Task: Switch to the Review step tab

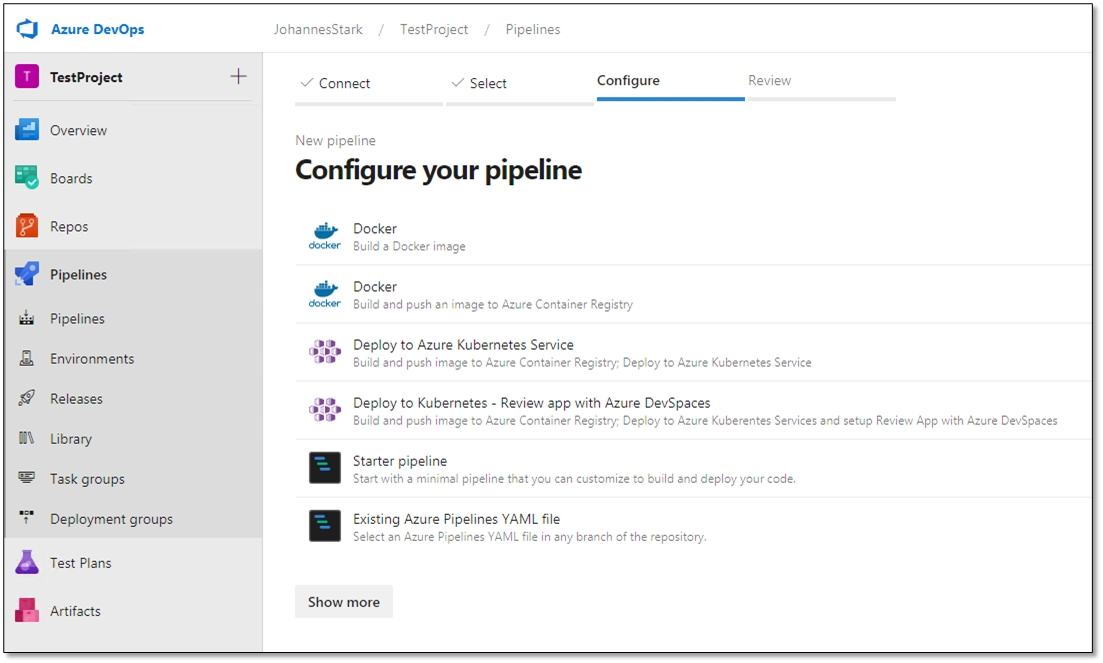Action: tap(822, 82)
